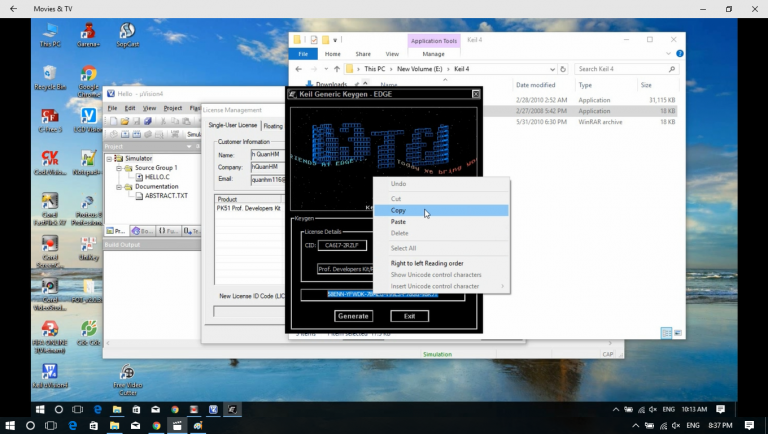Click the Exit button in the dialog
Image resolution: width=768 pixels, height=434 pixels.
pyautogui.click(x=409, y=316)
